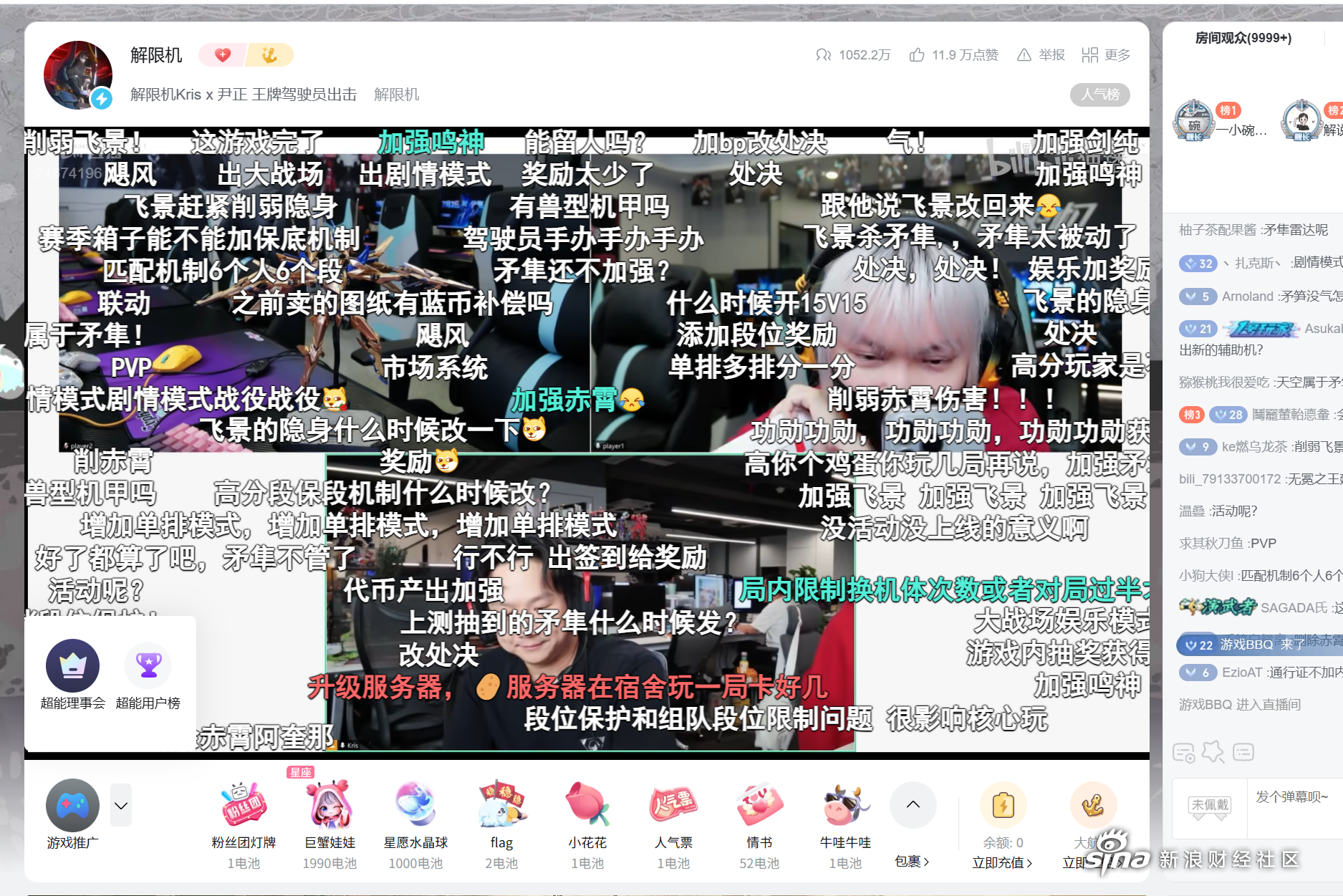Click chat user ke燃乌龙茶
The image size is (1343, 896).
click(1253, 447)
